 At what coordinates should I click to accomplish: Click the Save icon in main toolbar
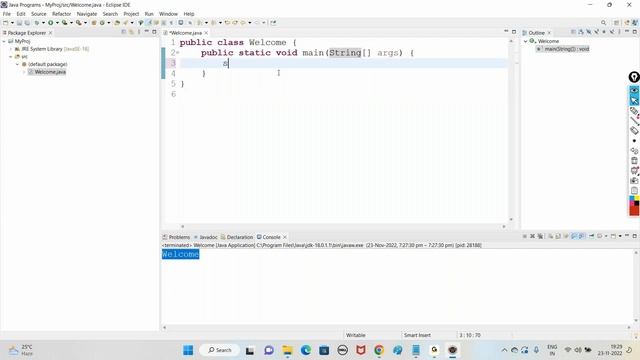coord(19,23)
